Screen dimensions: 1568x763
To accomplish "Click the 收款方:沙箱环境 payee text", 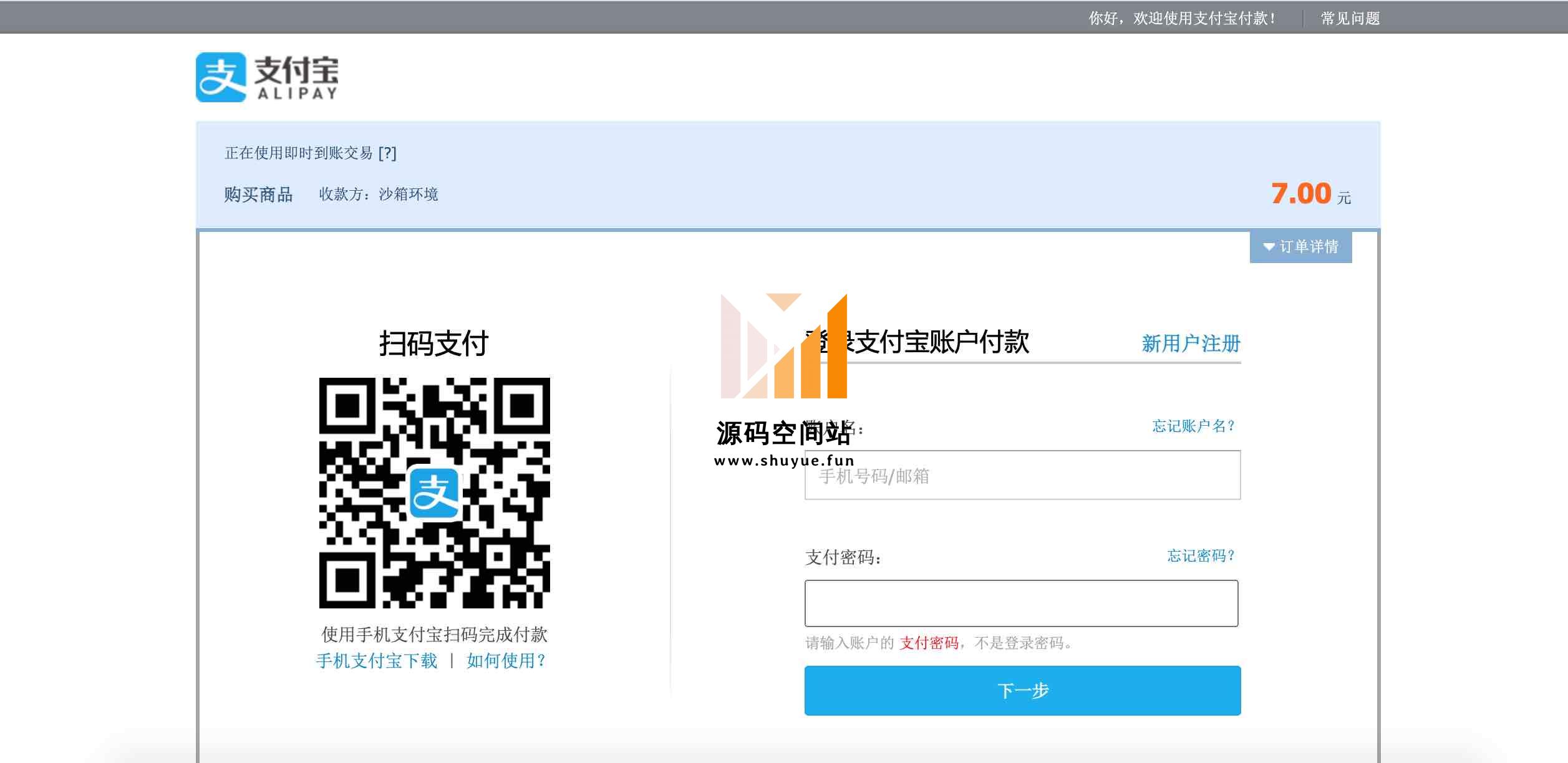I will (379, 194).
